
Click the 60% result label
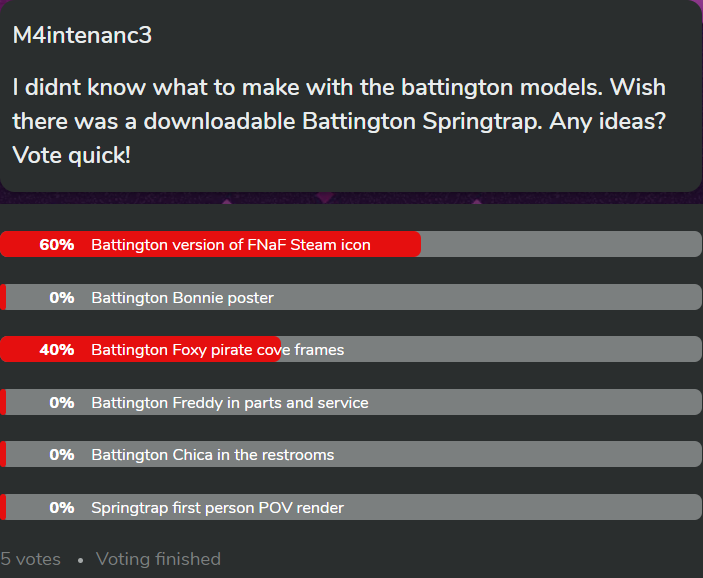(57, 245)
